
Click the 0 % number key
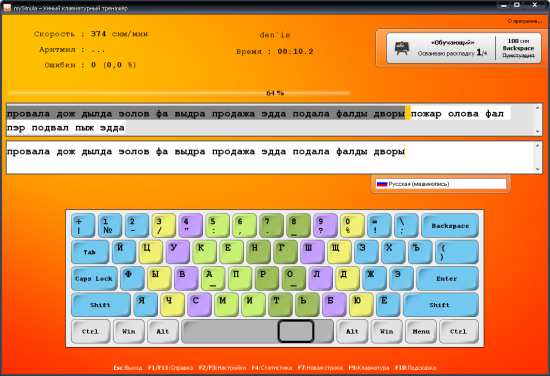coord(352,226)
